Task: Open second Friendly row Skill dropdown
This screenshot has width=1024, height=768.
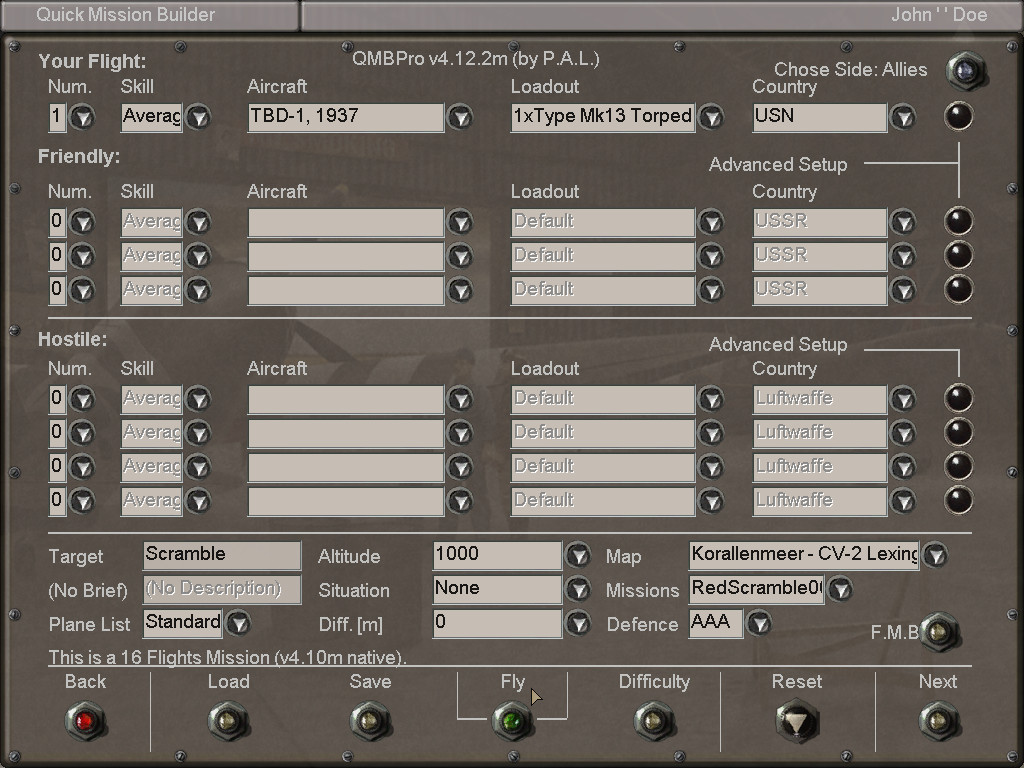Action: tap(199, 256)
